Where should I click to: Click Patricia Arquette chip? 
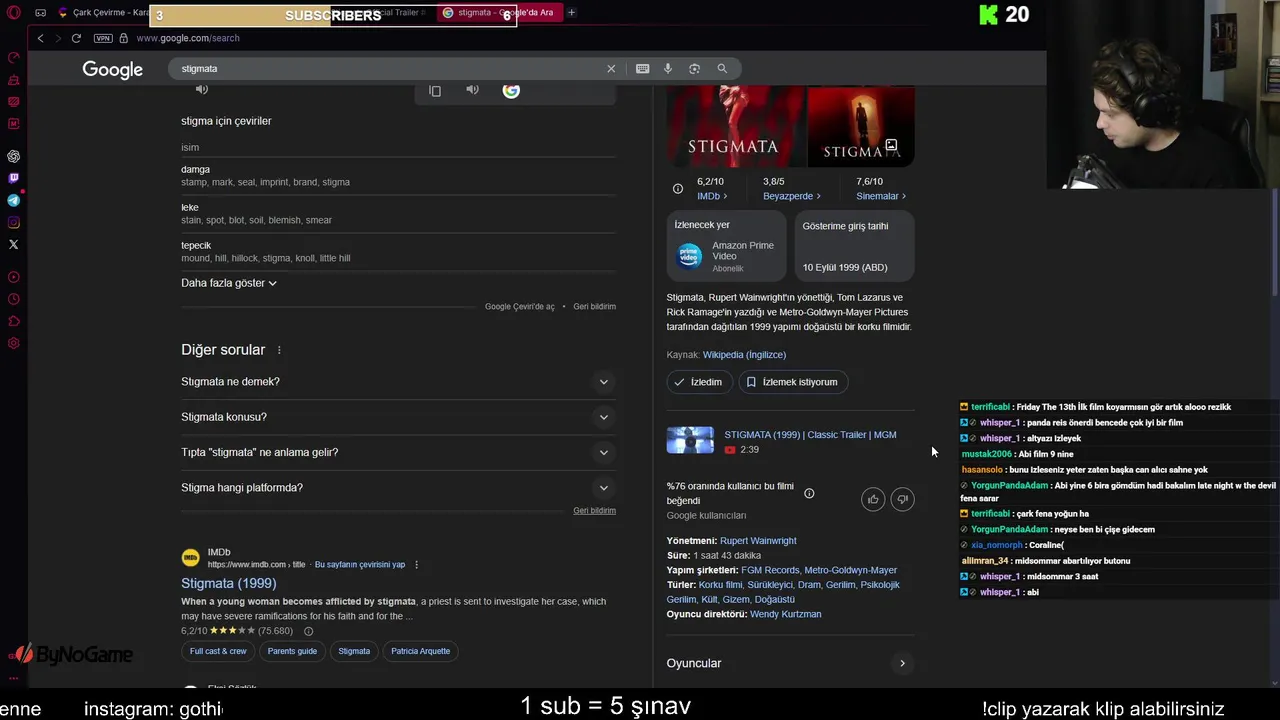pos(420,651)
